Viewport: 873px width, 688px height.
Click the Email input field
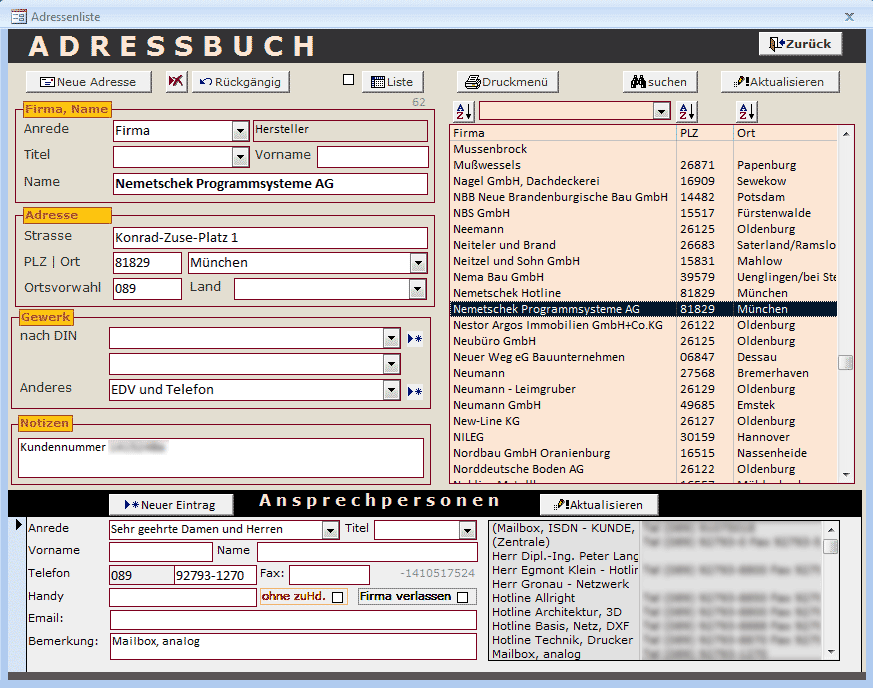(293, 620)
